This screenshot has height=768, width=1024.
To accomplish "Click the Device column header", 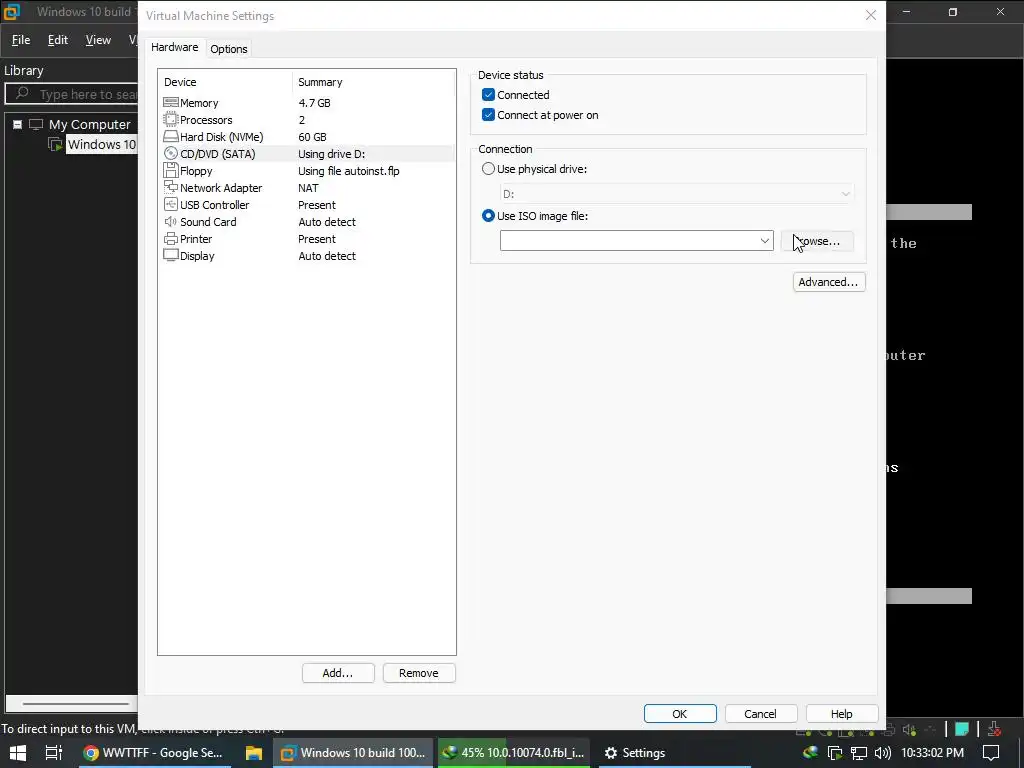I will [x=225, y=82].
